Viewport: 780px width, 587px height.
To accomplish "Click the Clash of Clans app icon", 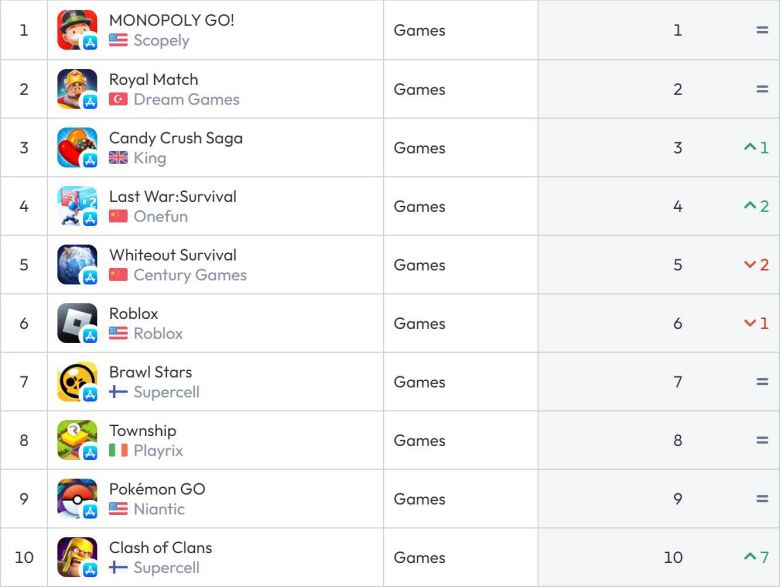I will click(x=77, y=557).
